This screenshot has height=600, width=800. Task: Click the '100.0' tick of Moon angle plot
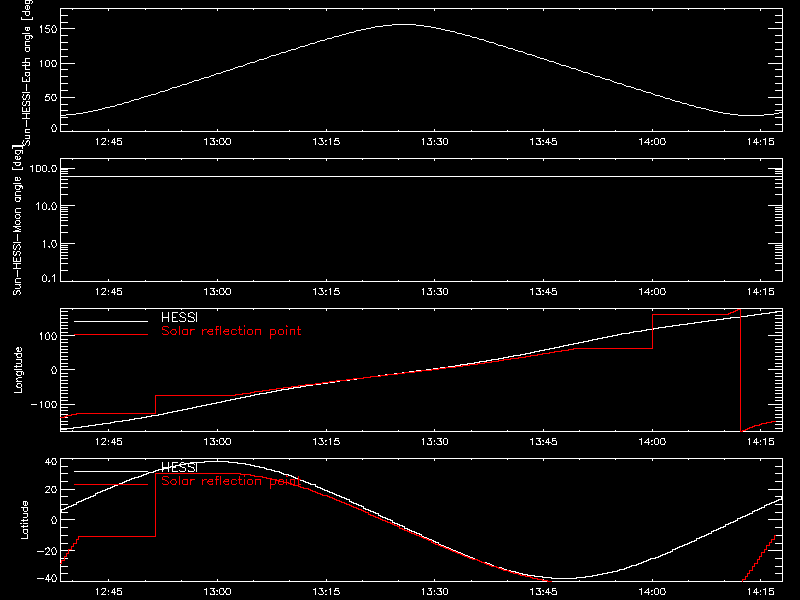(43, 169)
